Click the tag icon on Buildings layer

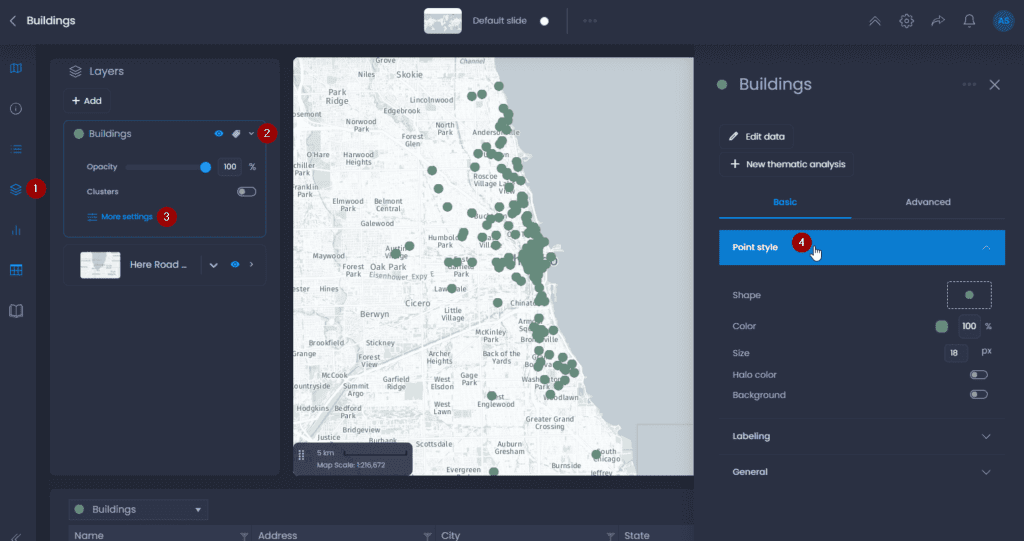[236, 133]
